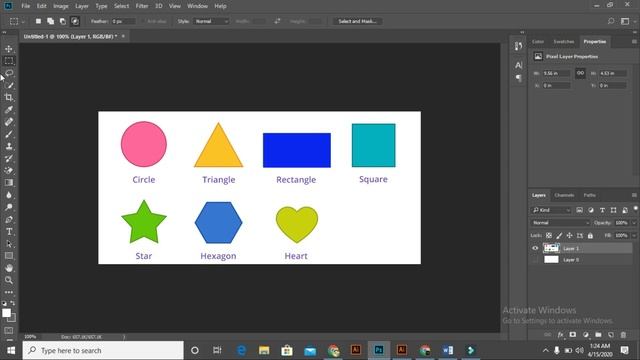
Task: Delete layer with the trash icon
Action: click(x=623, y=335)
